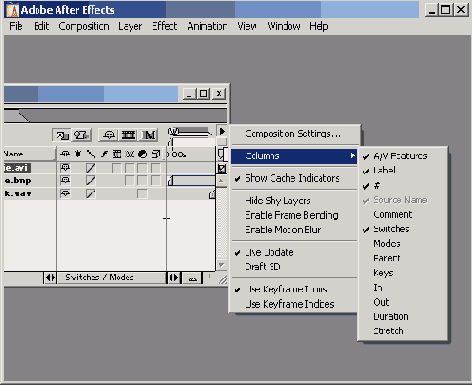This screenshot has width=472, height=385.
Task: Click the zoom-out mountain icon below timeline
Action: pos(193,278)
